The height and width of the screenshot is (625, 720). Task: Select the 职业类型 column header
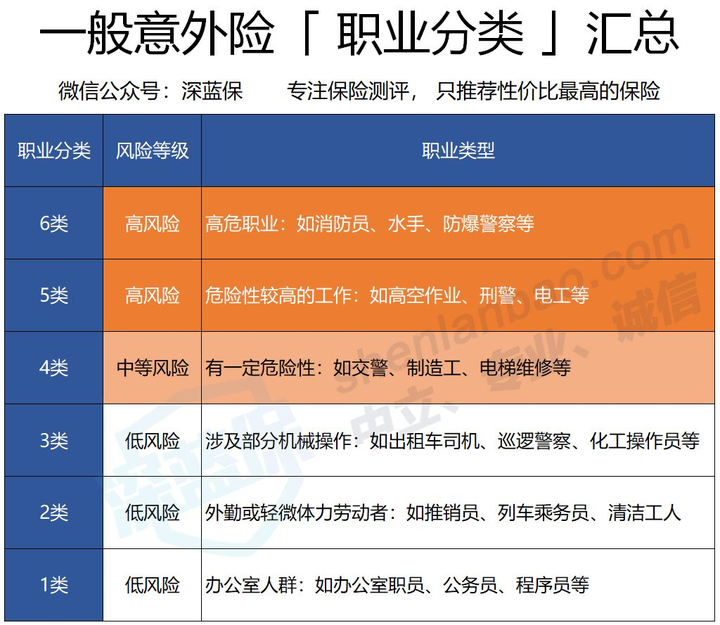(458, 151)
